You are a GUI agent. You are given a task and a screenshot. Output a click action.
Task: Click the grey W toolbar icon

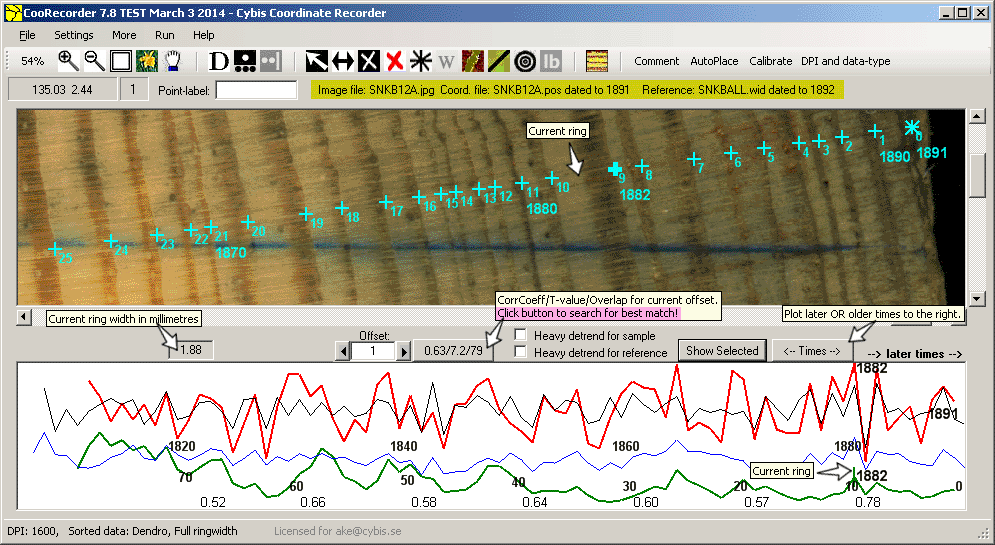tap(447, 61)
